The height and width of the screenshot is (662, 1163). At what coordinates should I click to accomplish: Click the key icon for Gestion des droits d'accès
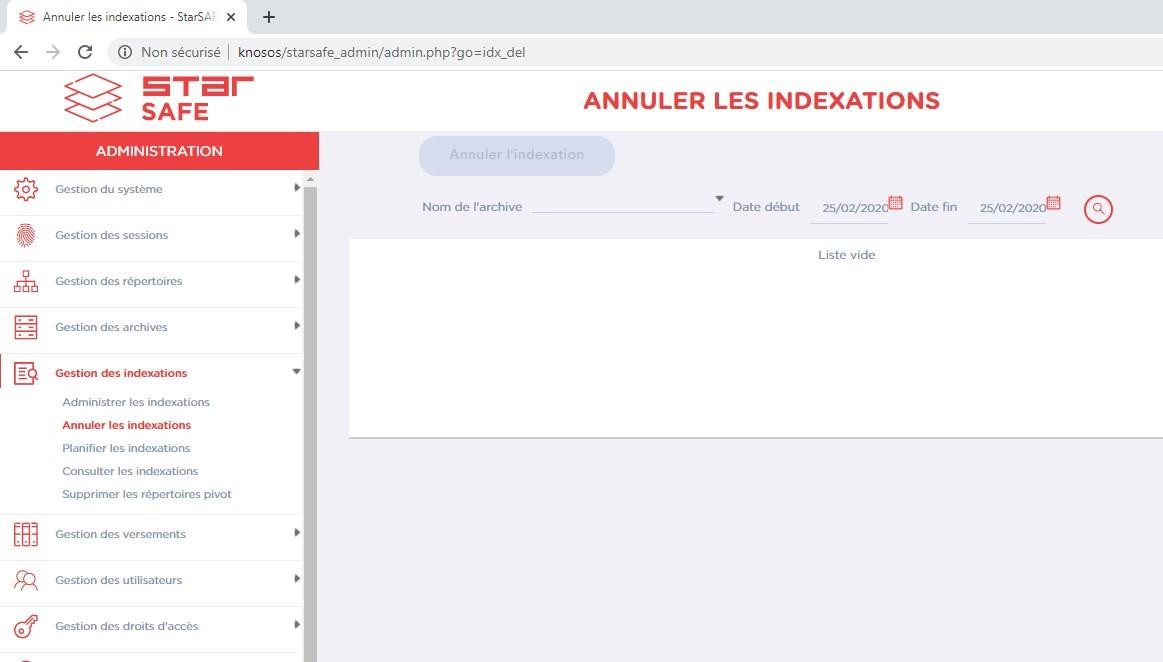pos(26,626)
